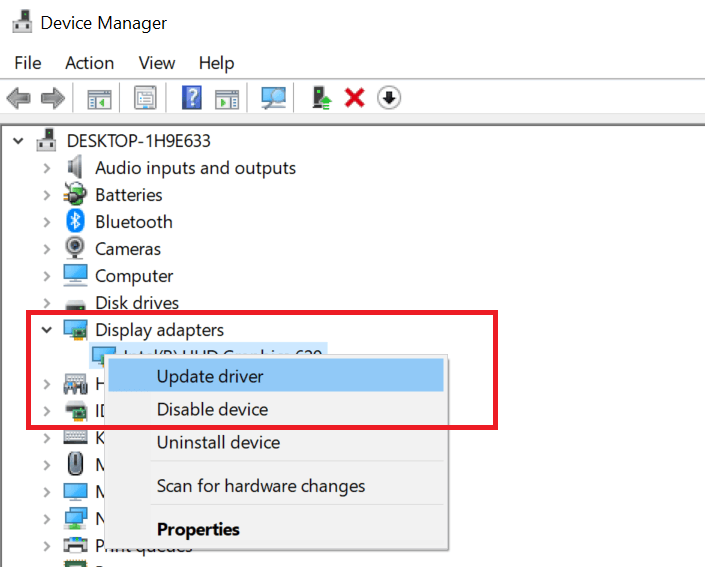This screenshot has width=705, height=567.
Task: Click the Disk drives icon
Action: [76, 304]
